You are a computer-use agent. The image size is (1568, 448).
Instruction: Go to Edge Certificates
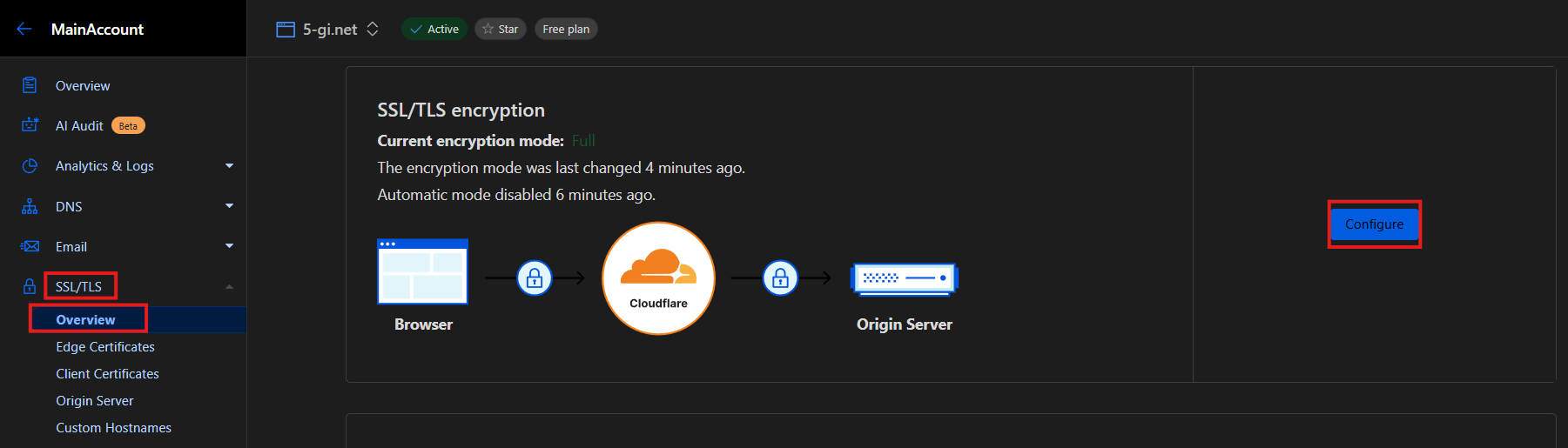(x=105, y=346)
